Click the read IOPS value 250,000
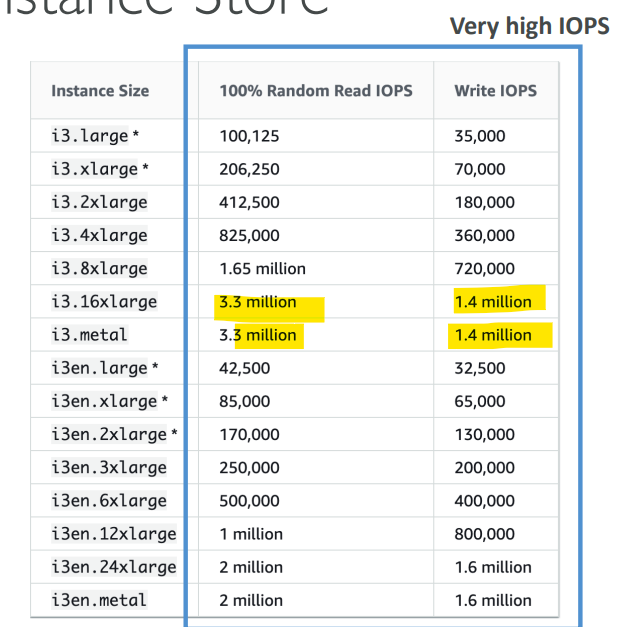 point(249,468)
